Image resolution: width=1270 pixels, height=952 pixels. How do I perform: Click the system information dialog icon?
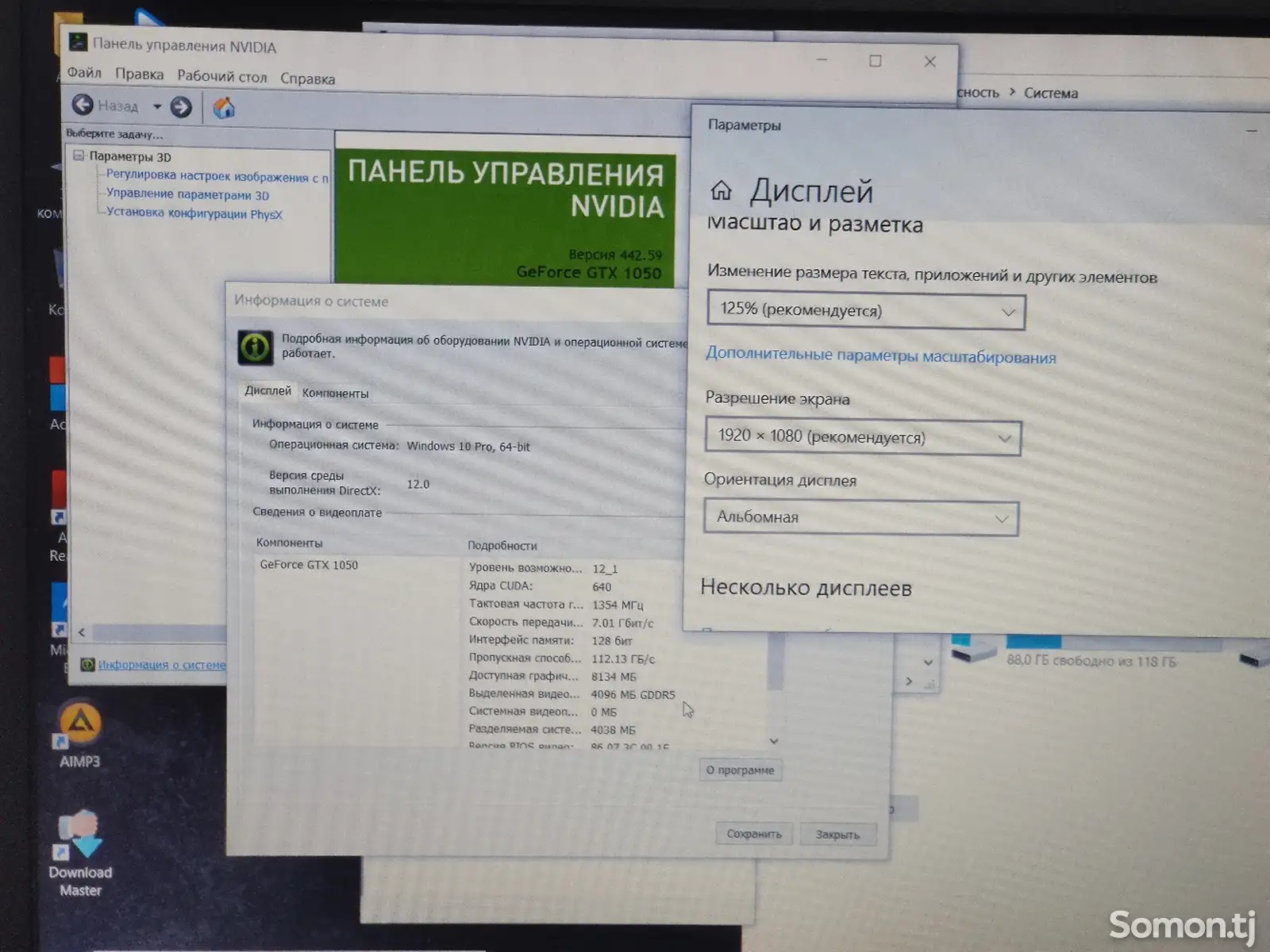point(255,347)
